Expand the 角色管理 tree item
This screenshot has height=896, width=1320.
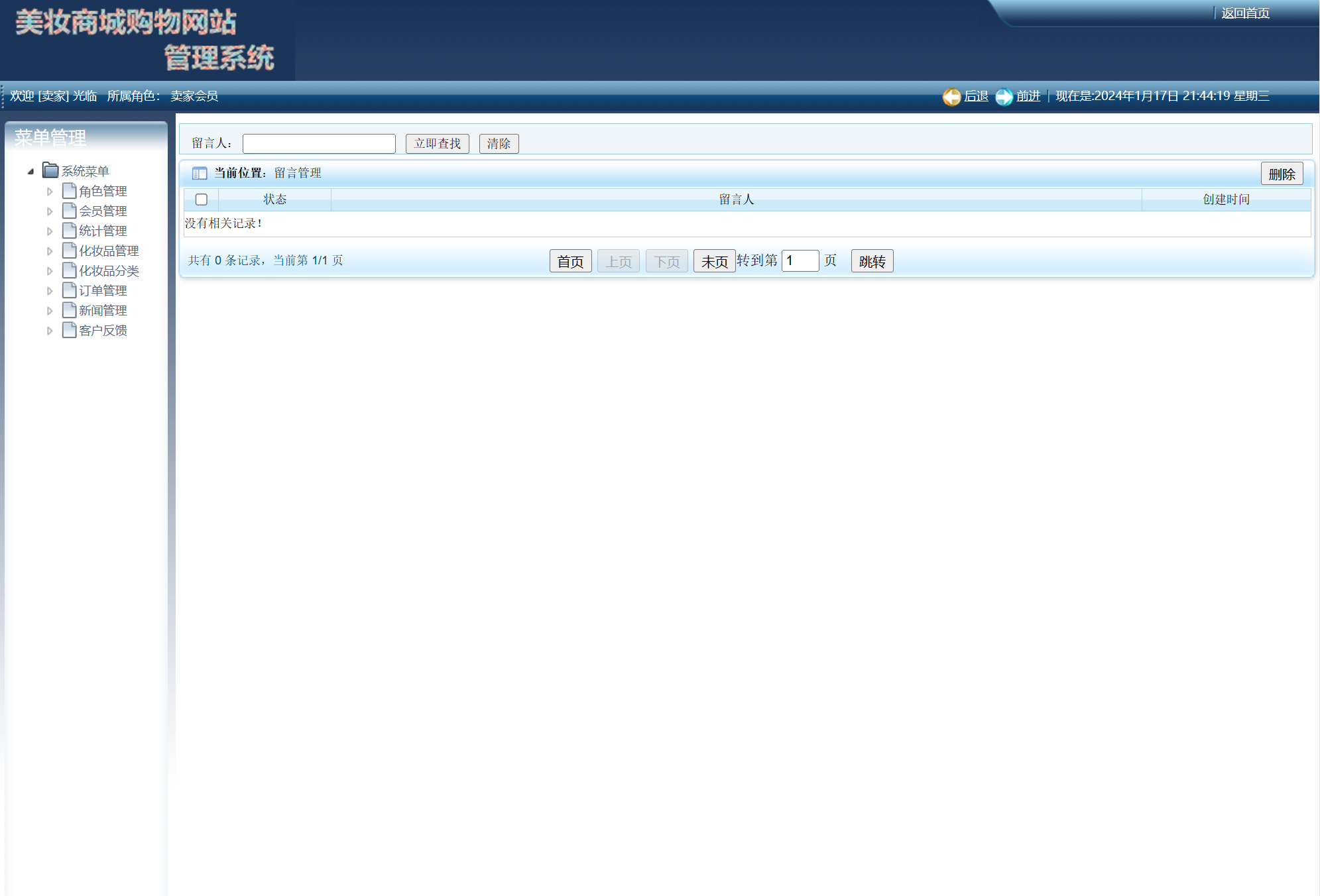(50, 191)
